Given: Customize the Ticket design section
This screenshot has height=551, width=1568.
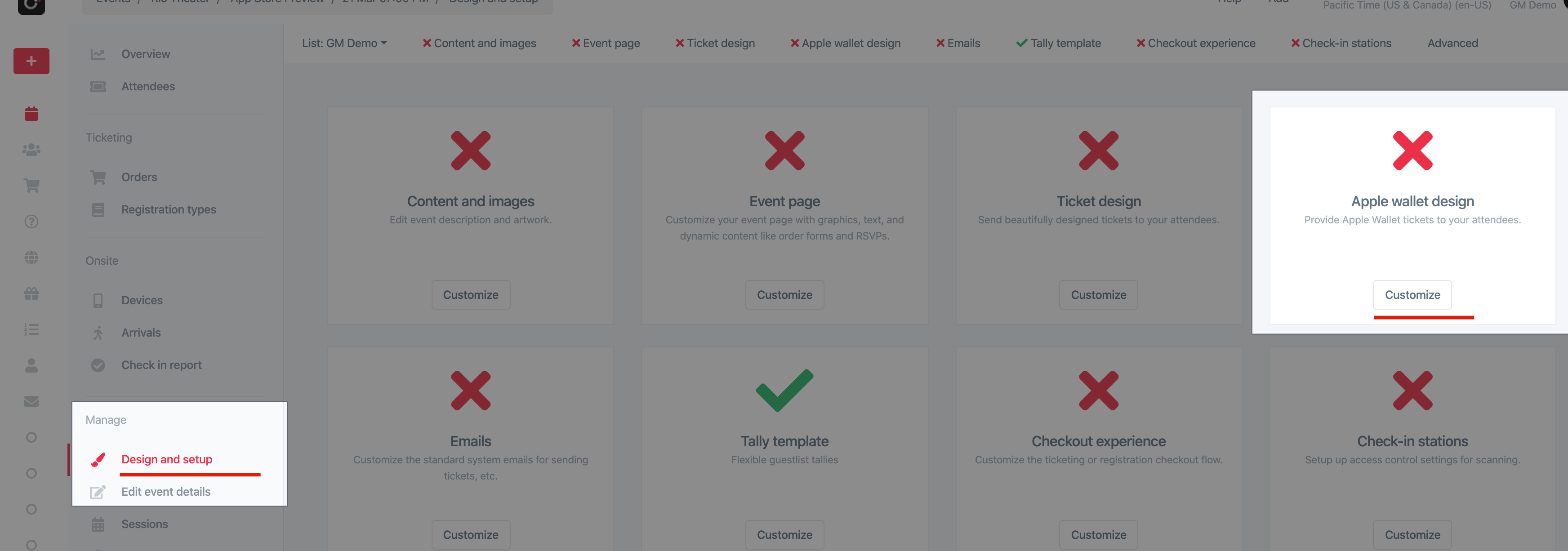Looking at the screenshot, I should click(x=1098, y=294).
